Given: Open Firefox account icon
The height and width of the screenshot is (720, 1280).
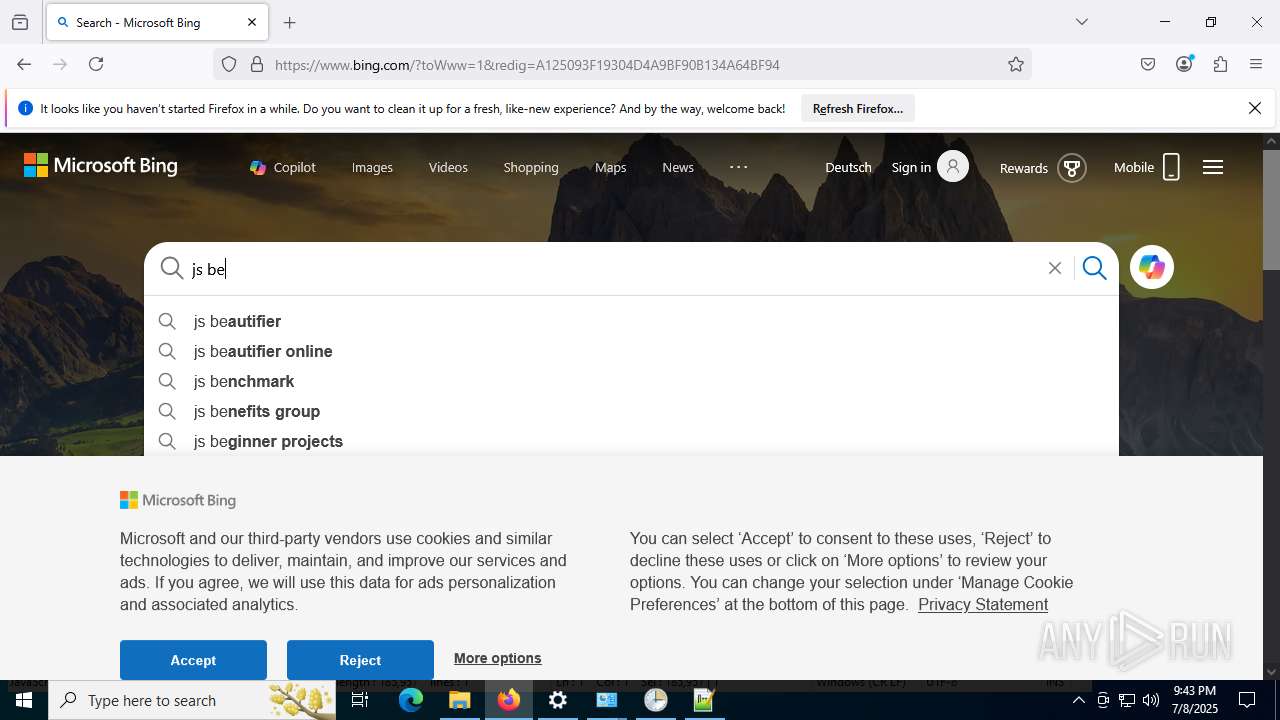Looking at the screenshot, I should [1184, 64].
